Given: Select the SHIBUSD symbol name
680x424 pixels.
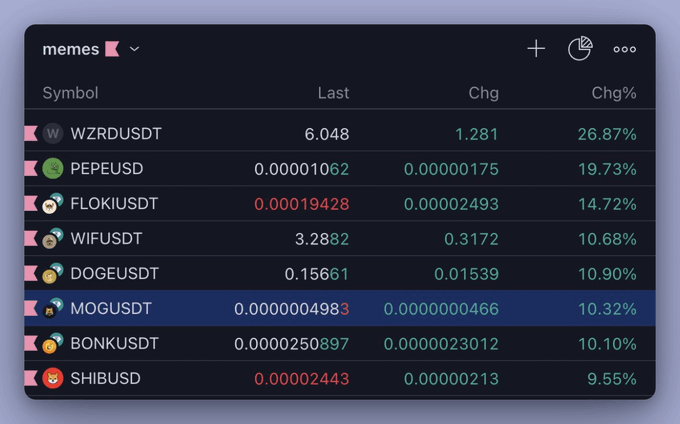Looking at the screenshot, I should [105, 378].
